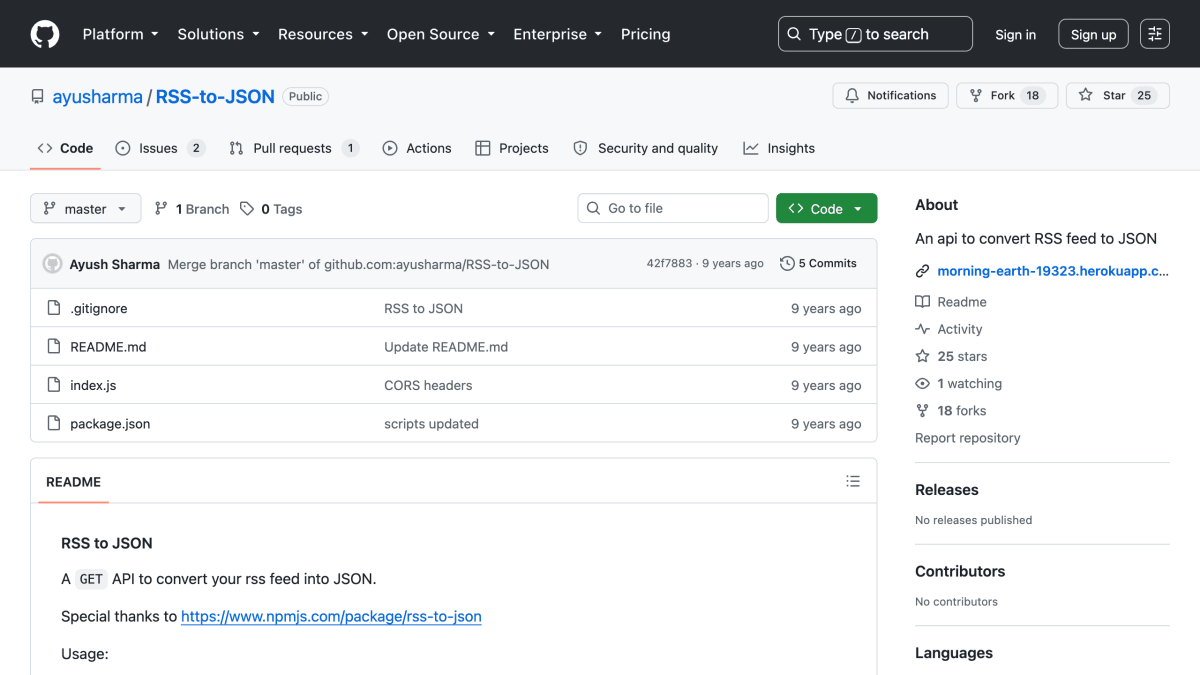Click Report repository
This screenshot has height=675, width=1200.
point(968,438)
